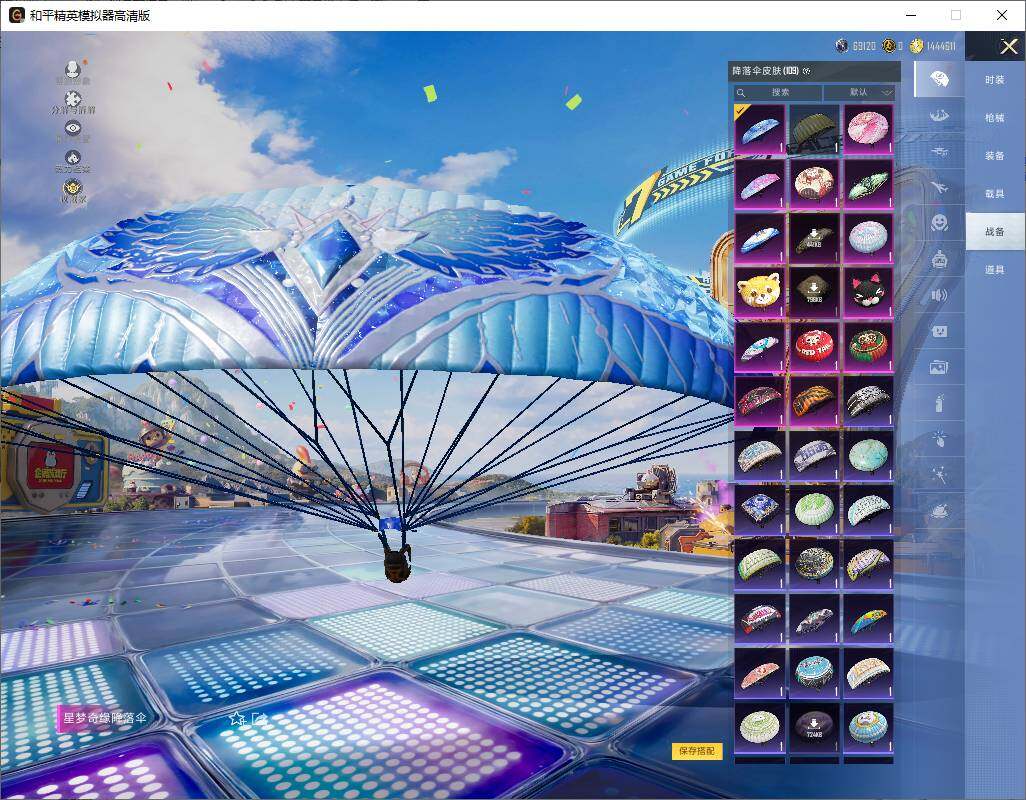Click the 星梦奇缘降落伞 skin name label

[x=105, y=718]
